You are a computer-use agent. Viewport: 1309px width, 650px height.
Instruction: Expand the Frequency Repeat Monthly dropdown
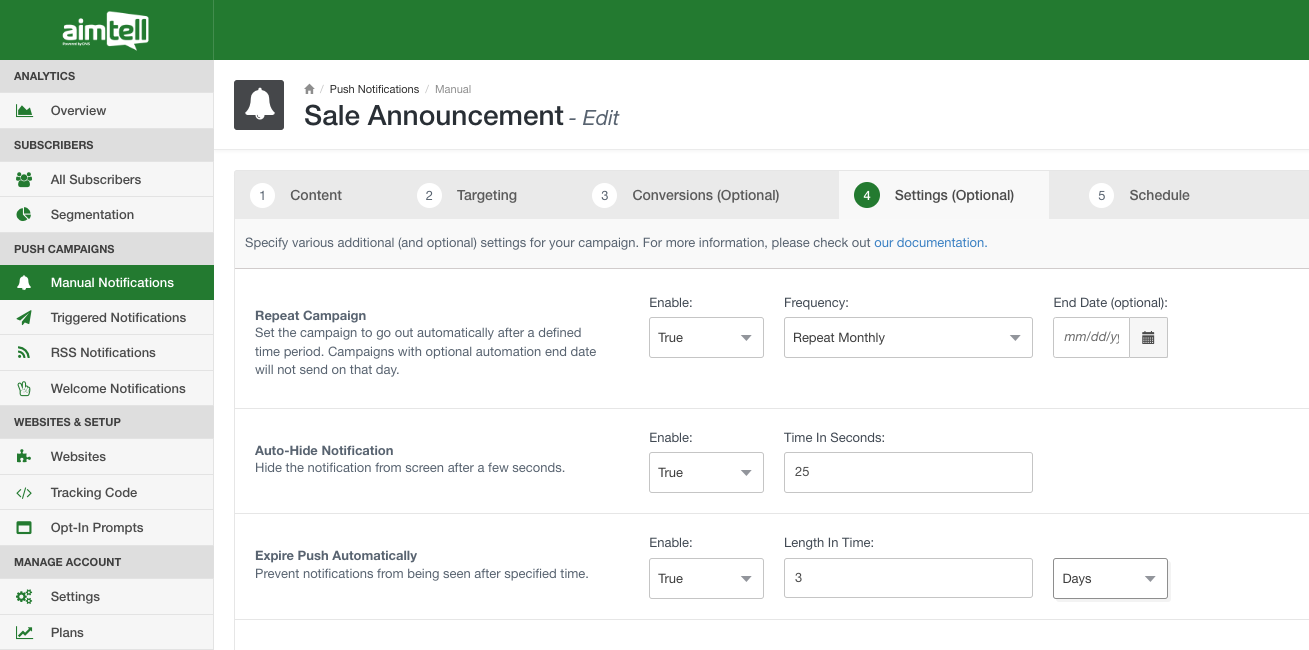(907, 338)
